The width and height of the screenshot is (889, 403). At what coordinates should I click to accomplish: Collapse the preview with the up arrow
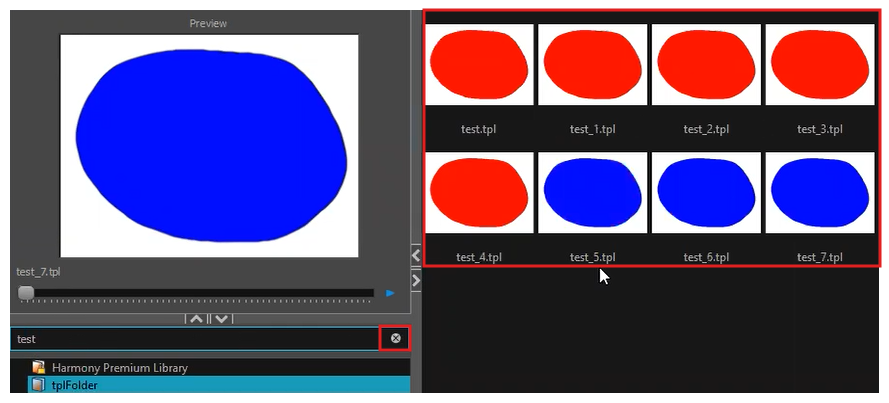[x=196, y=320]
